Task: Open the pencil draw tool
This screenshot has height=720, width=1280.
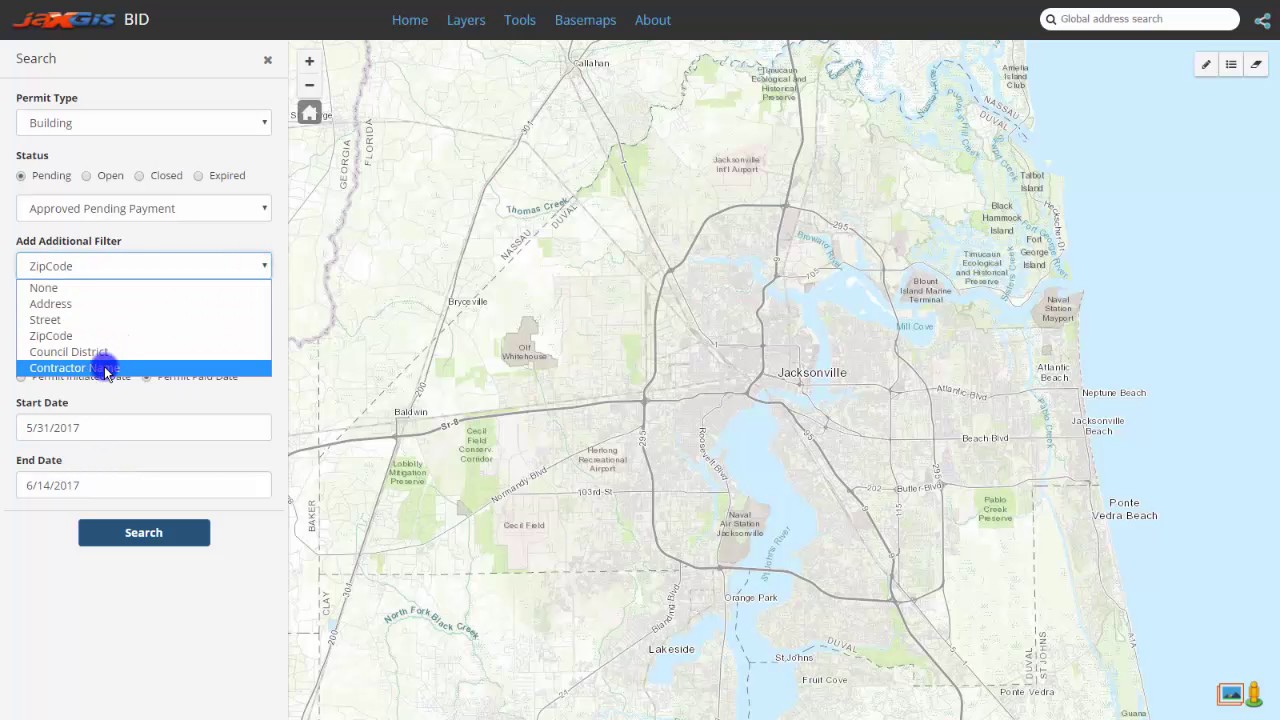Action: [x=1206, y=65]
